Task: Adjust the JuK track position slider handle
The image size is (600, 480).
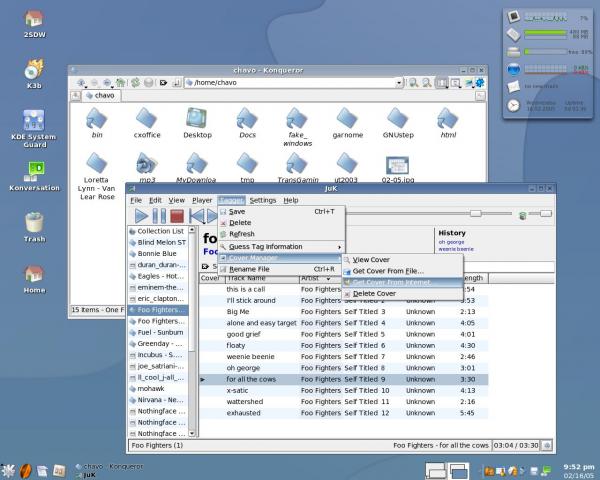Action: 476,213
